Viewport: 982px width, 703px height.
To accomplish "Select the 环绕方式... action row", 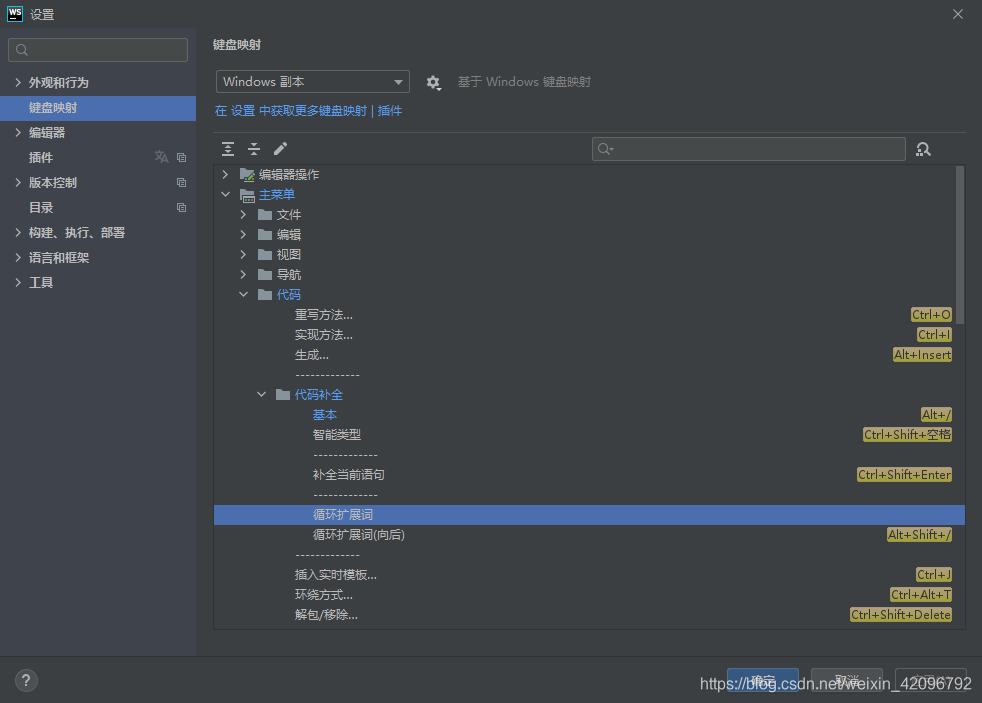I will [x=589, y=595].
